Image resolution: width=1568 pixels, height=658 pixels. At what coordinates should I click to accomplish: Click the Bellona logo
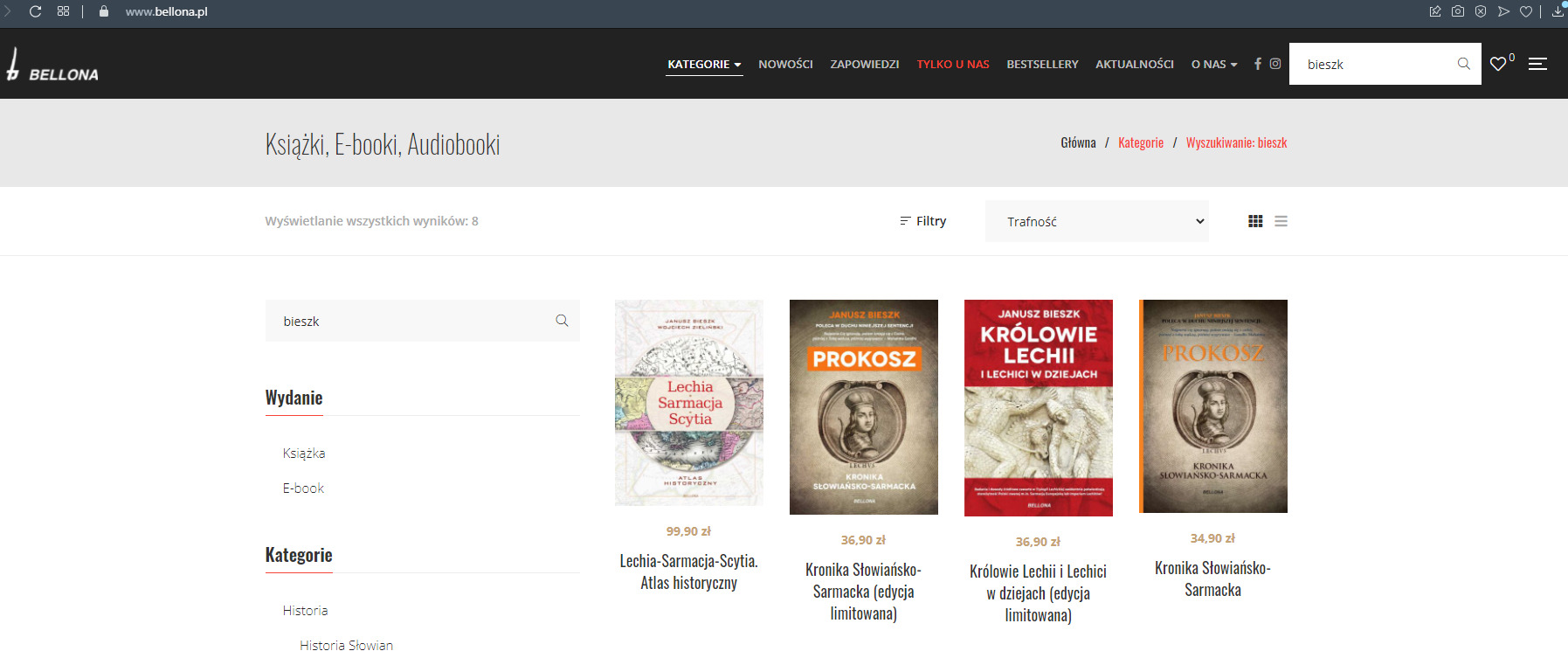(52, 65)
